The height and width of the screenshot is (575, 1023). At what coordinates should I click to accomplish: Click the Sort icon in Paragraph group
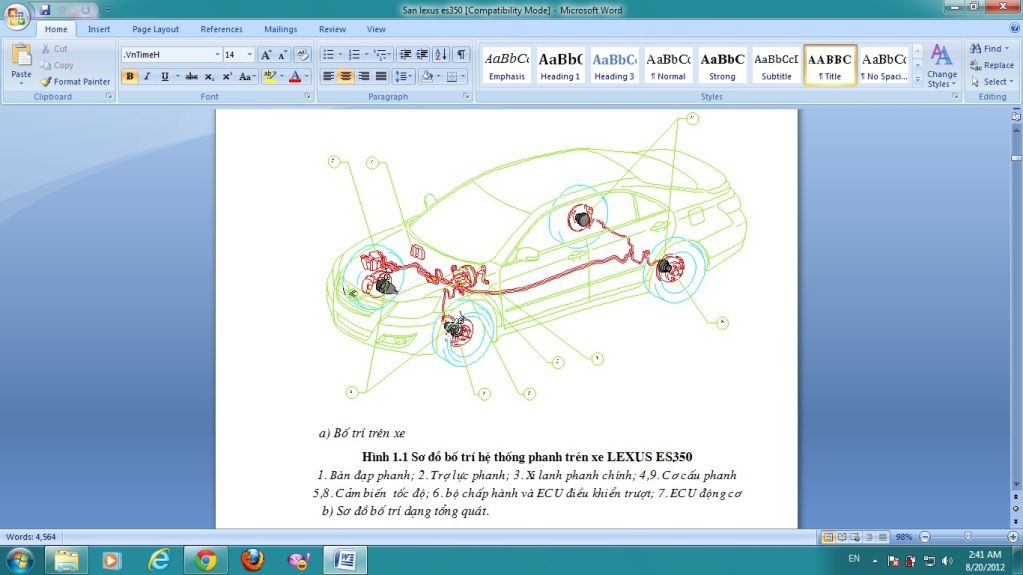(441, 55)
